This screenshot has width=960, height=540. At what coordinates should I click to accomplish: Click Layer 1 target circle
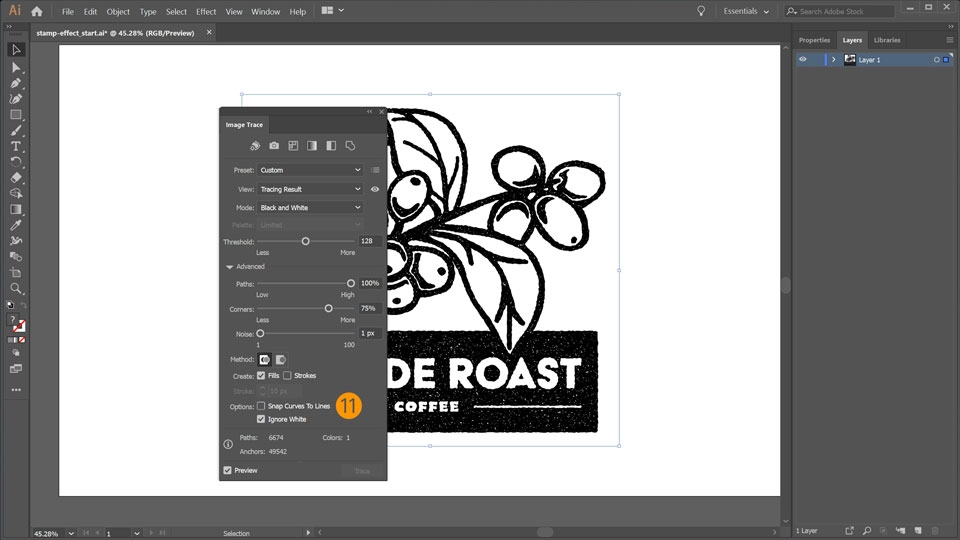tap(936, 60)
